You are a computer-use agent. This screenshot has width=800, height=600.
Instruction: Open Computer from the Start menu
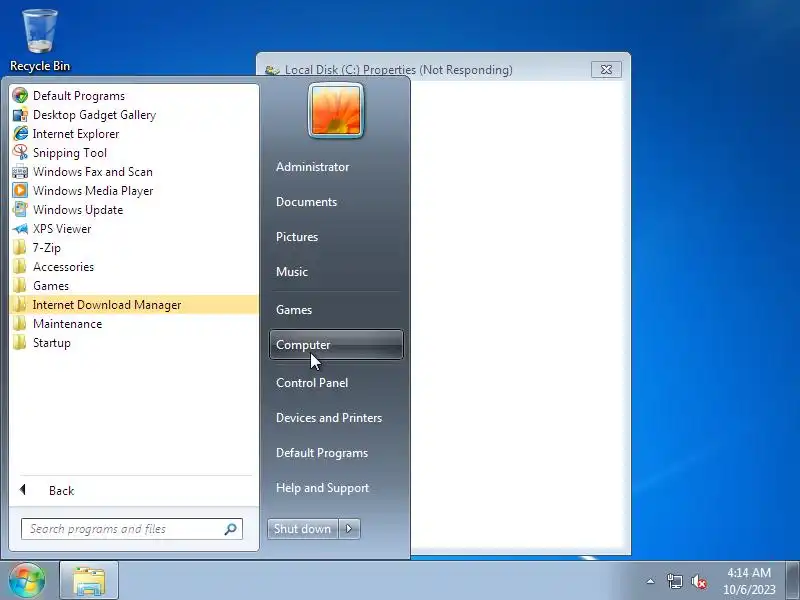tap(336, 345)
